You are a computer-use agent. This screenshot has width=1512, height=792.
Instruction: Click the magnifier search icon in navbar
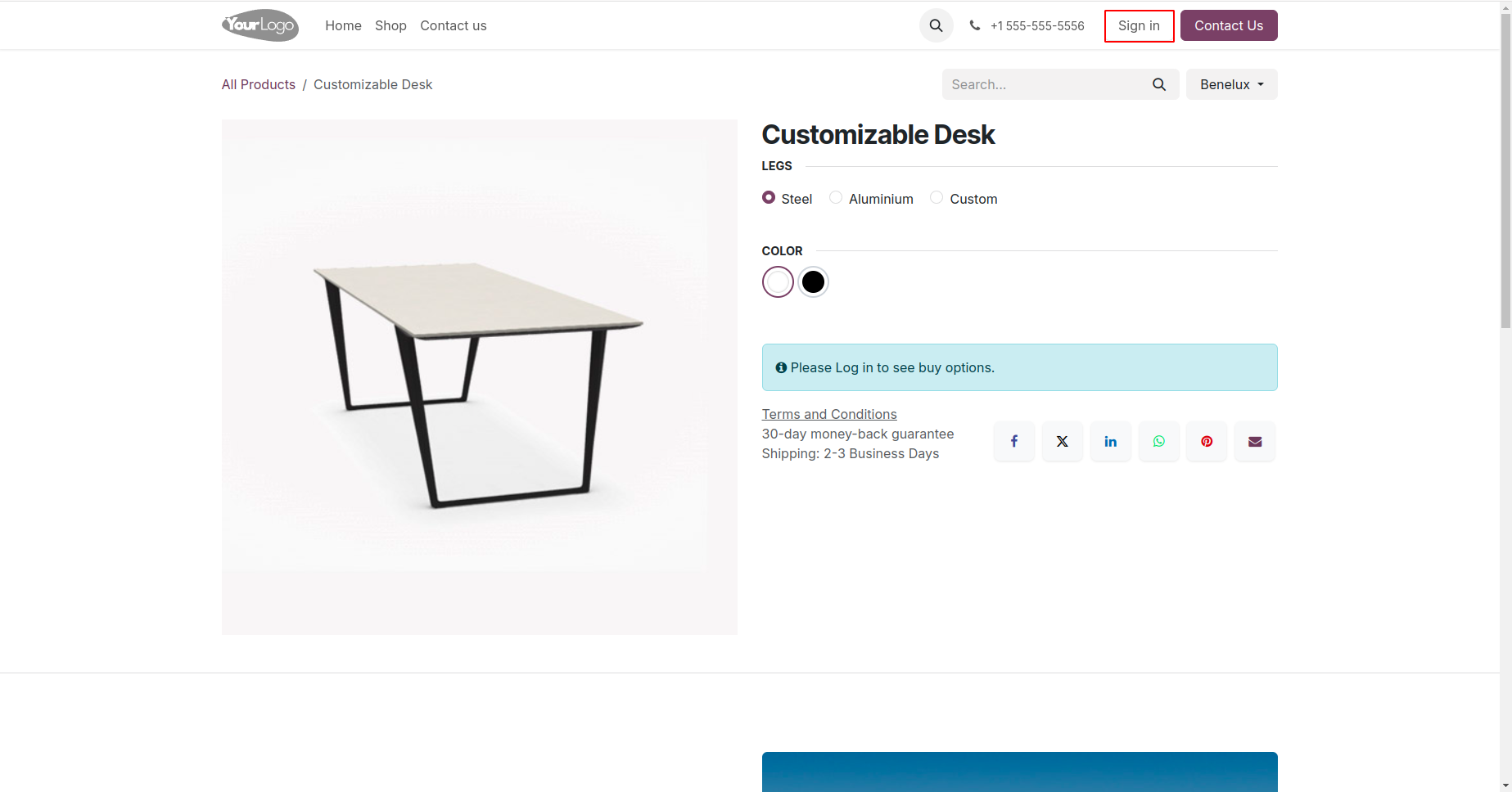[936, 25]
